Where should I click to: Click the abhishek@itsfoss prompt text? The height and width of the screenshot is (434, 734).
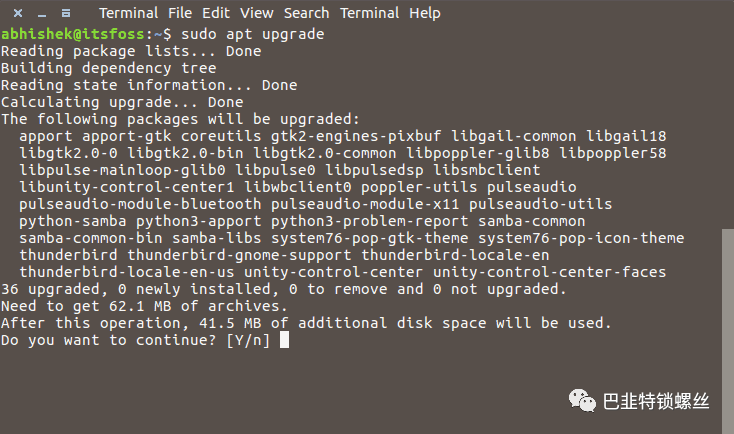[73, 34]
